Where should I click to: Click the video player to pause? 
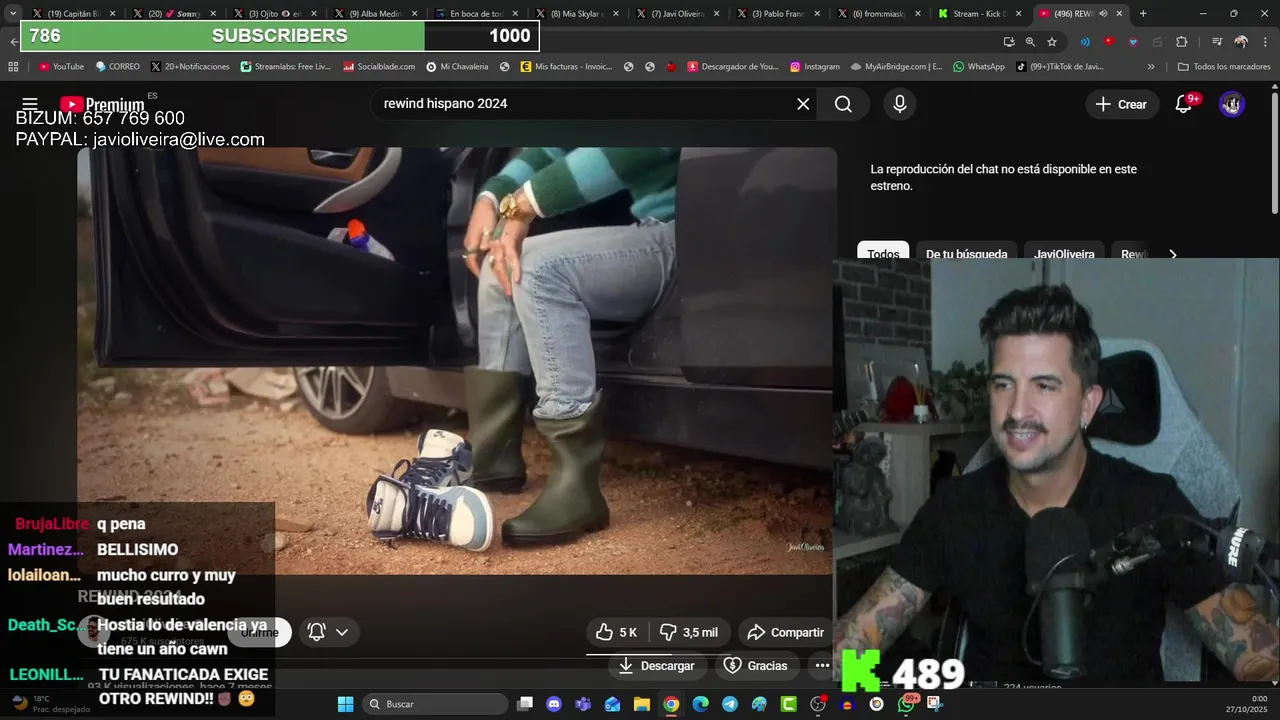pyautogui.click(x=457, y=361)
